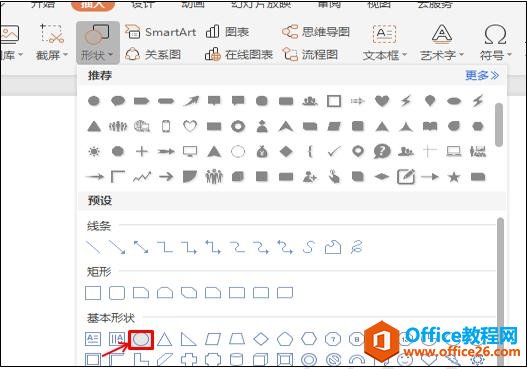The image size is (527, 369).
Task: Pick the left brace recommended shape
Action: click(310, 152)
